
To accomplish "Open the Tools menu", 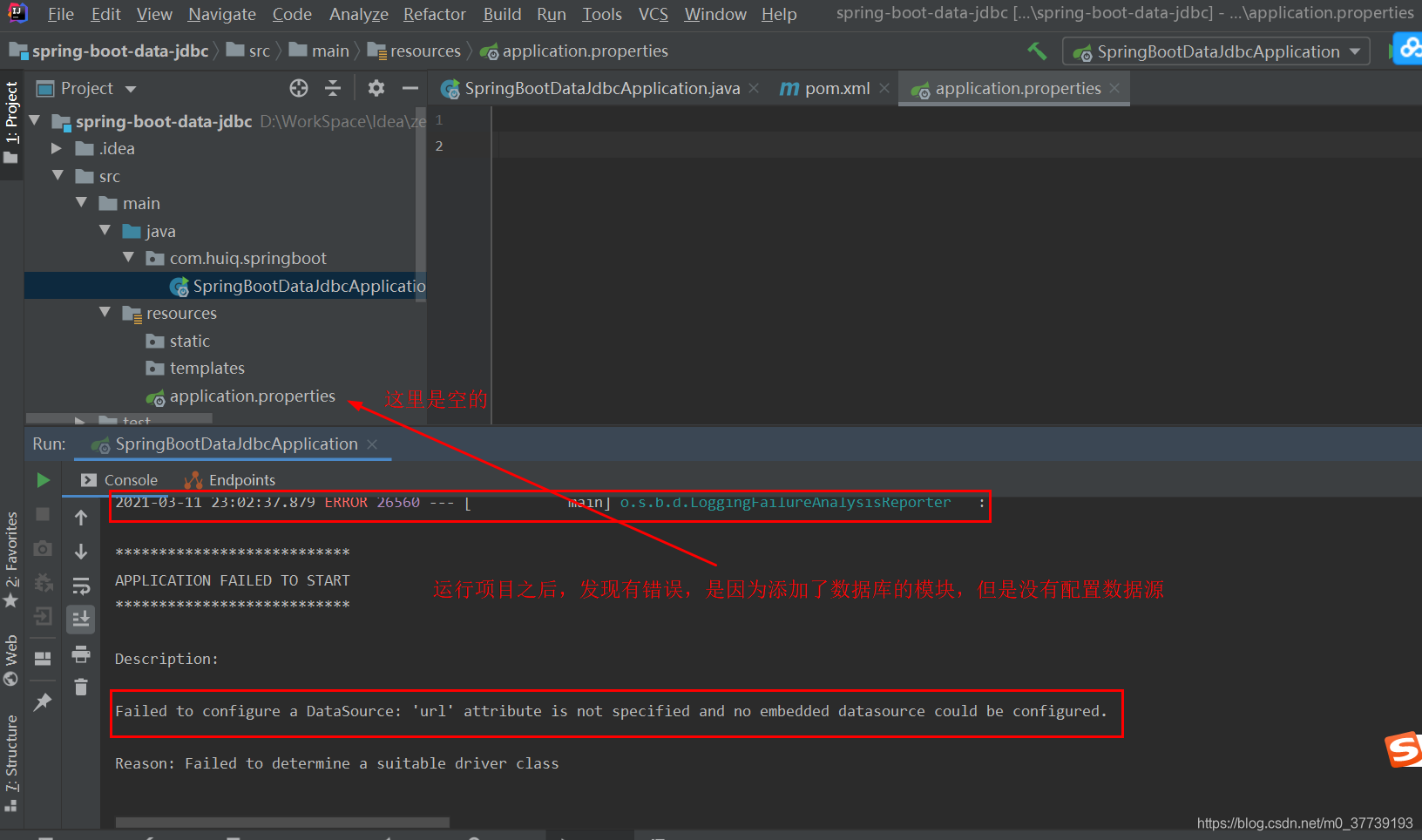I will pyautogui.click(x=602, y=14).
